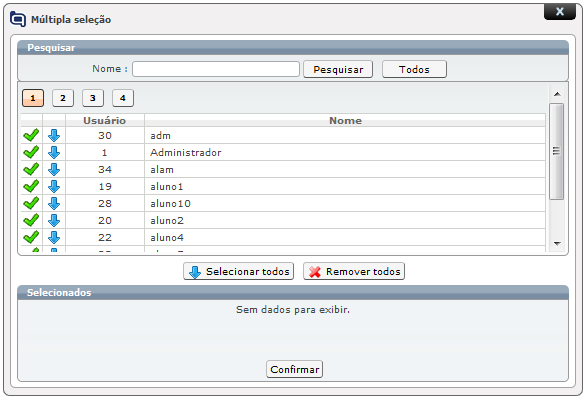Click the blue arrow for user adm
Screen dimensions: 586x400
[54, 135]
